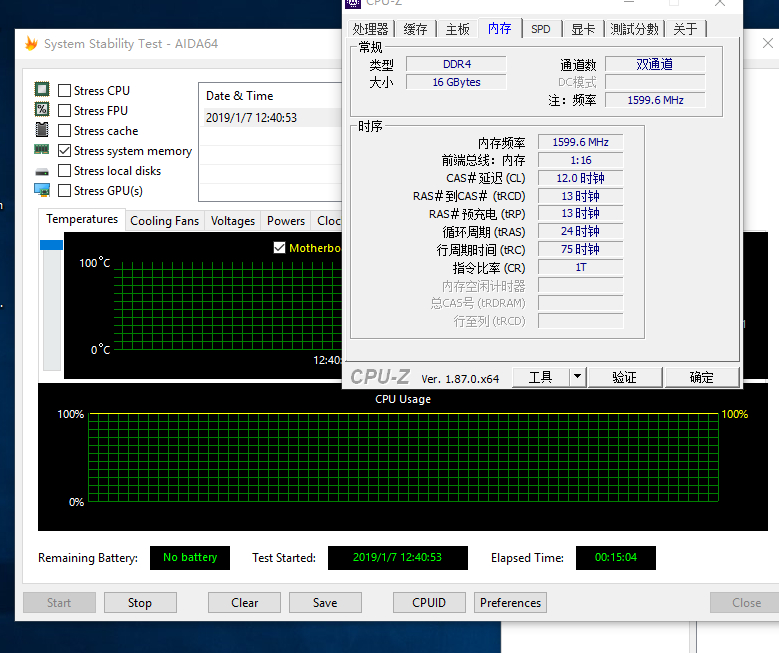Click the No battery status display

click(x=190, y=558)
